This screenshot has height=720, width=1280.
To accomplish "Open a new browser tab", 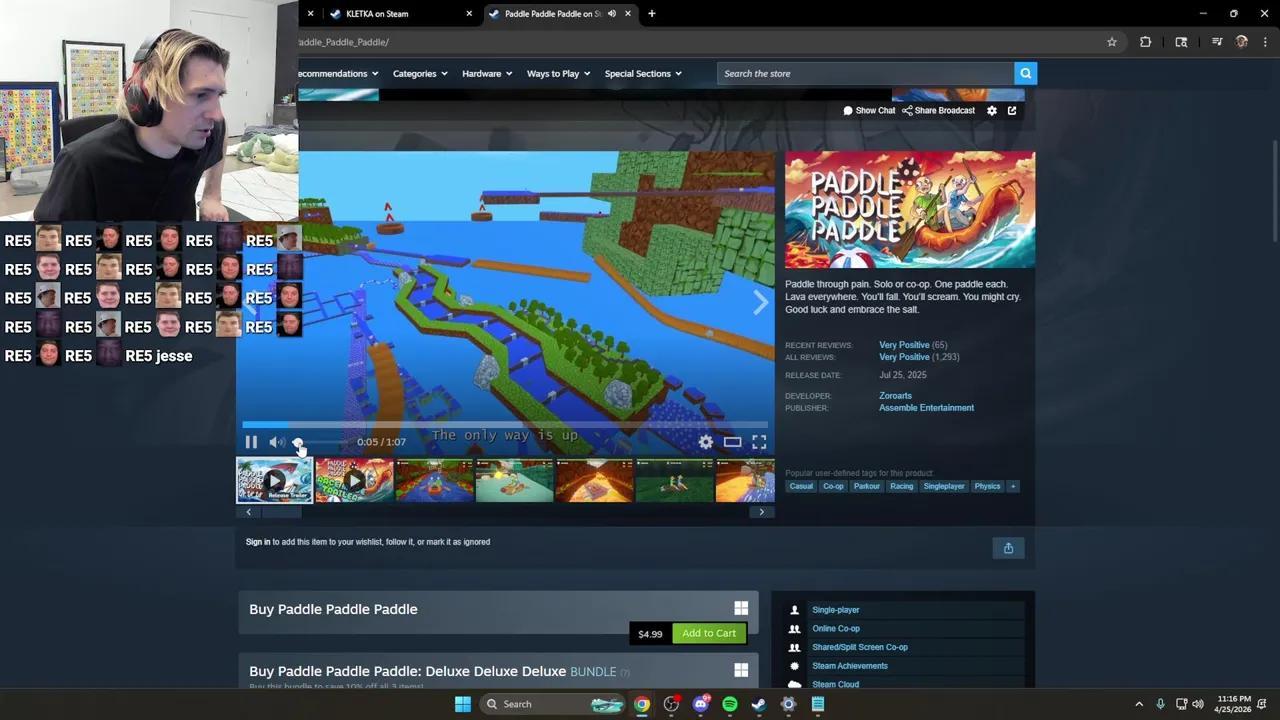I will coord(652,14).
